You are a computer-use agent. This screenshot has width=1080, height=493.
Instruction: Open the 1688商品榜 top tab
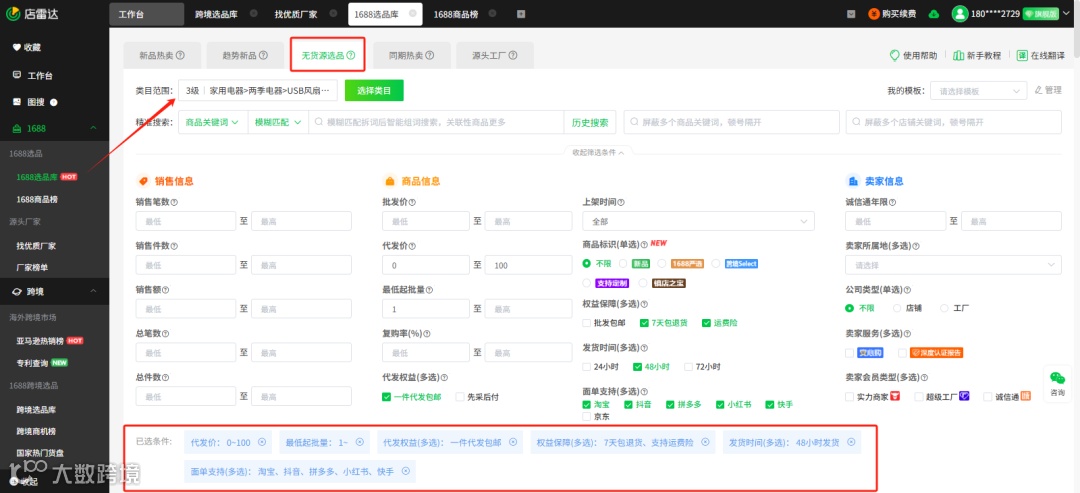coord(456,14)
